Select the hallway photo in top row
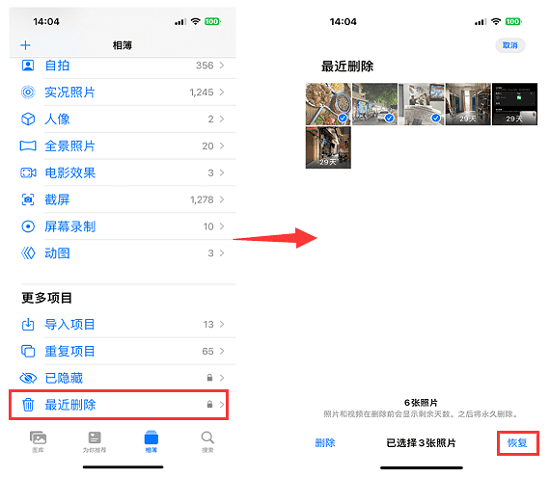Screen dimensions: 550x477 [x=468, y=104]
